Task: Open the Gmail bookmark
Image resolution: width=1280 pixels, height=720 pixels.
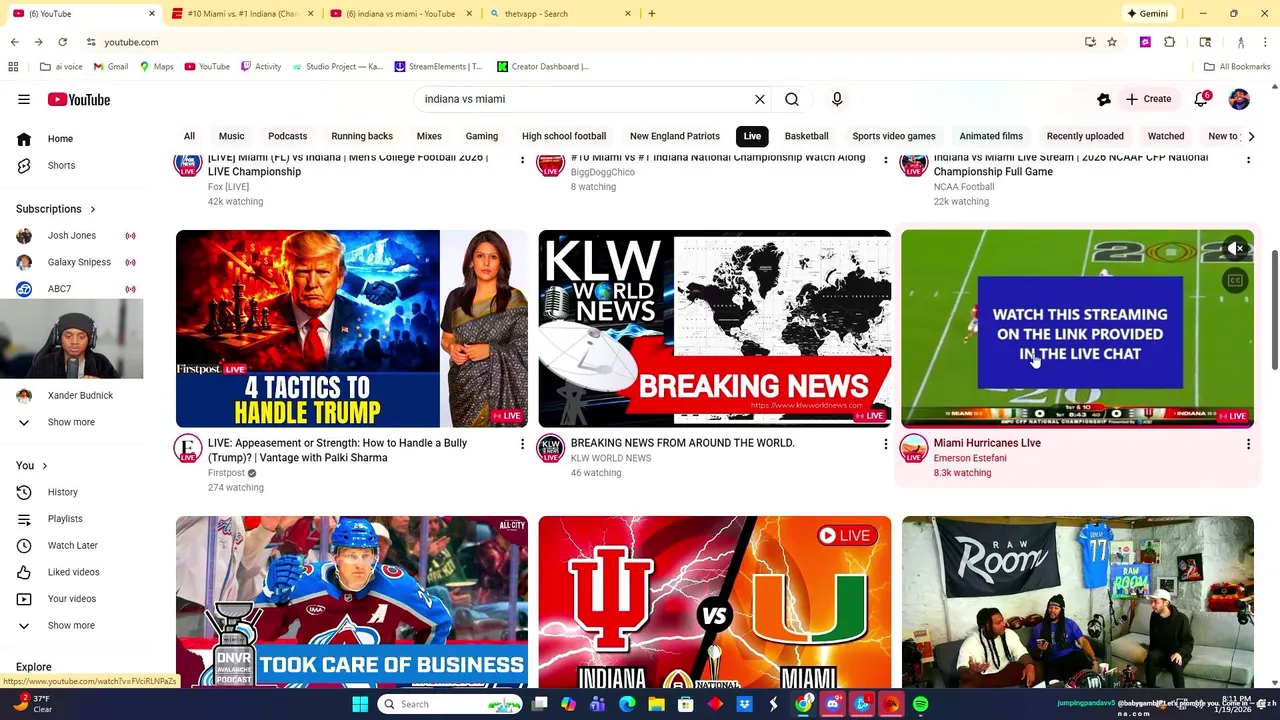Action: point(111,67)
